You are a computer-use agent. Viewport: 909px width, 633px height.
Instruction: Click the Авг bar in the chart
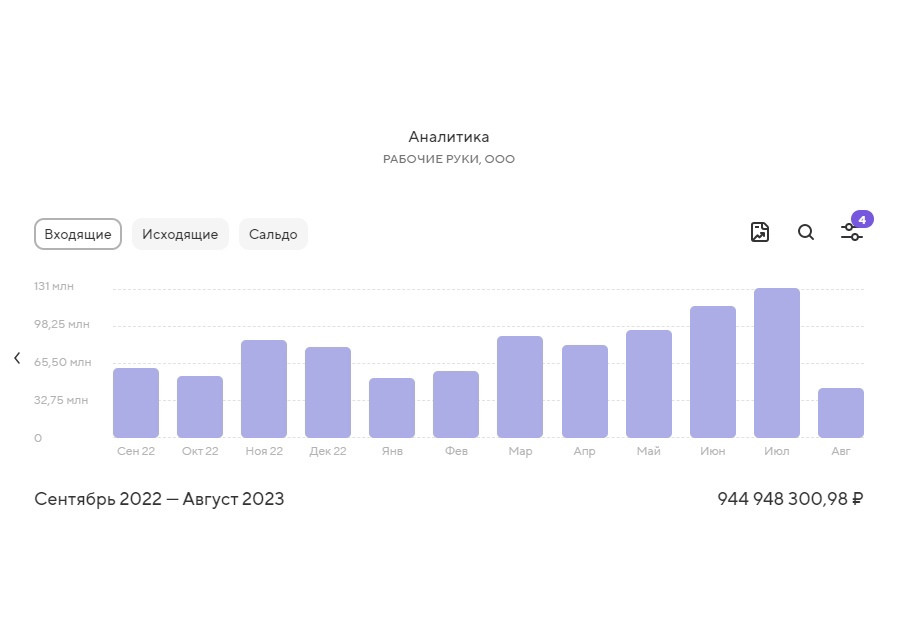840,413
